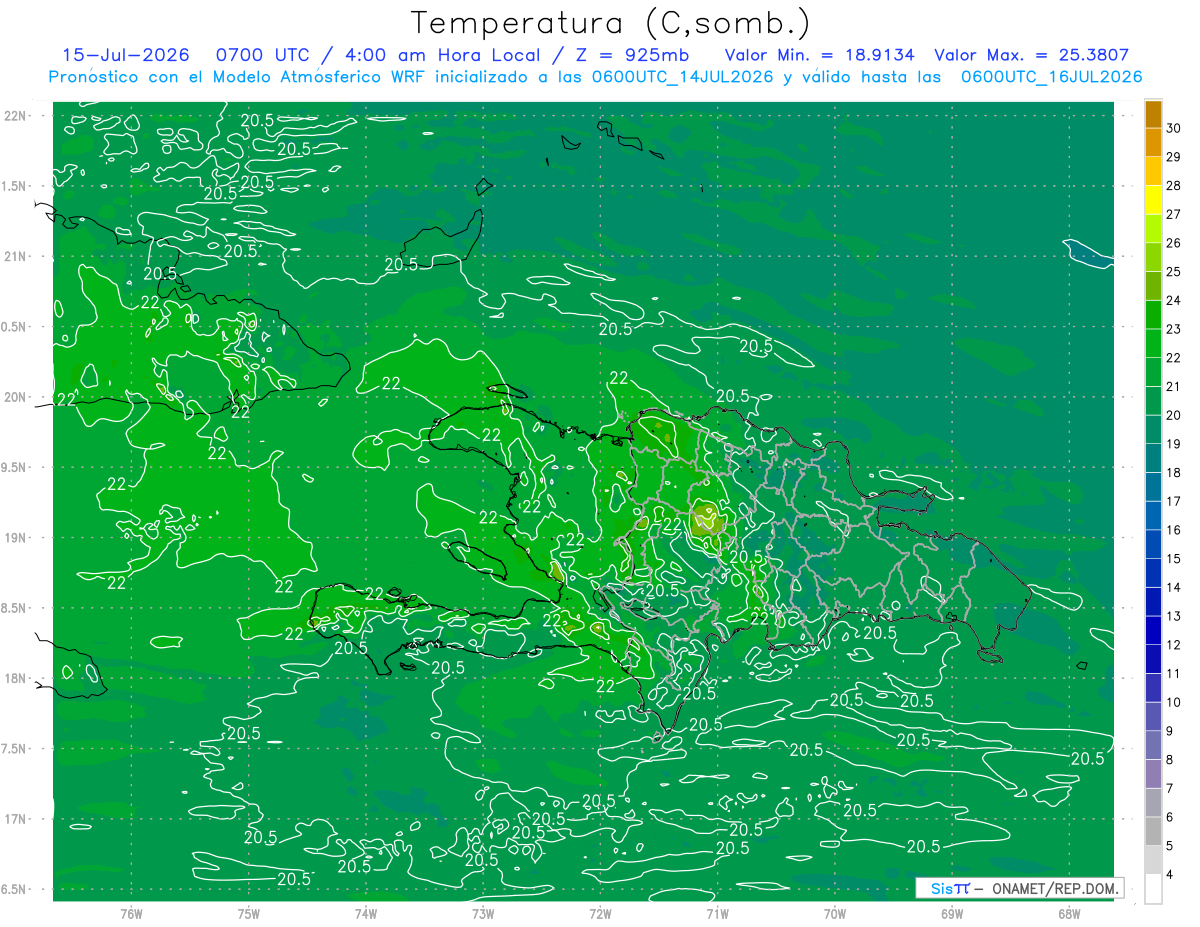Click the '22N' latitude axis label
Screen dimensions: 1200x927
[16, 116]
